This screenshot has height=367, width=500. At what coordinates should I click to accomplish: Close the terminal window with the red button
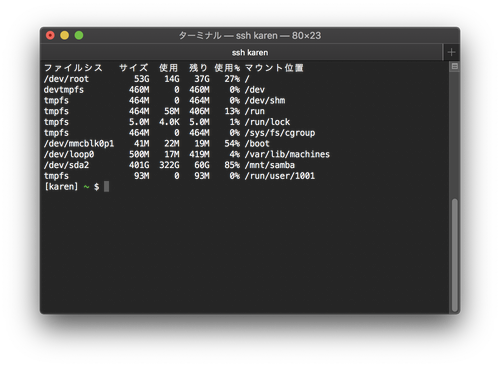(x=50, y=35)
